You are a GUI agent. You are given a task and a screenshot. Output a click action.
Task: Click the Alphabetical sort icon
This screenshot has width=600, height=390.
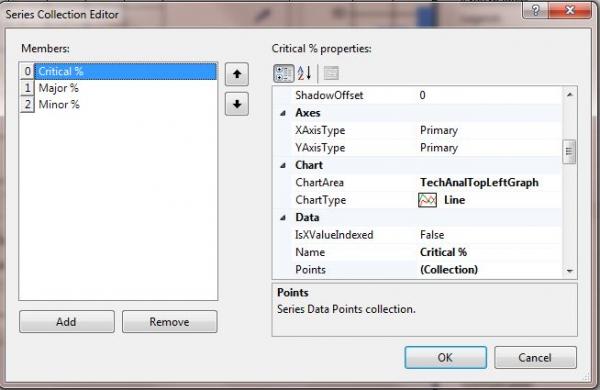[304, 73]
